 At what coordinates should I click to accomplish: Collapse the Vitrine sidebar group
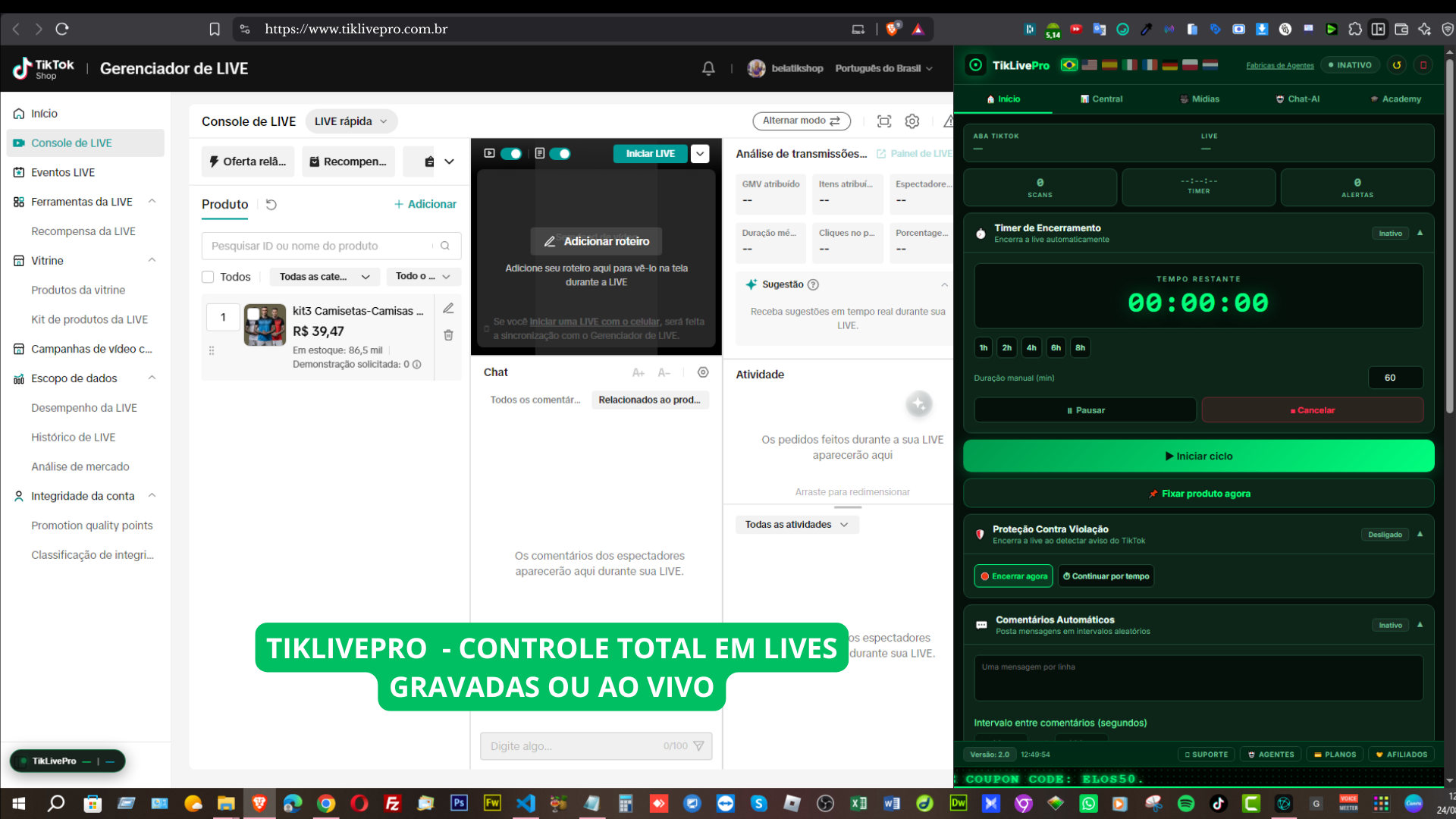point(152,261)
